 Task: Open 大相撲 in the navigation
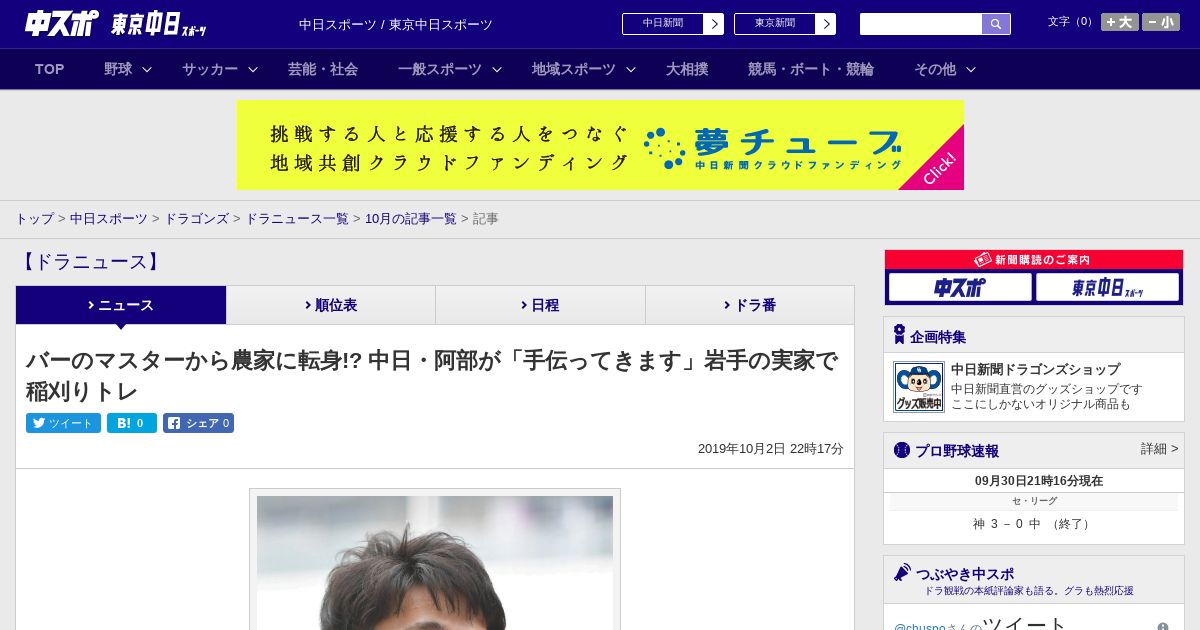pos(687,69)
